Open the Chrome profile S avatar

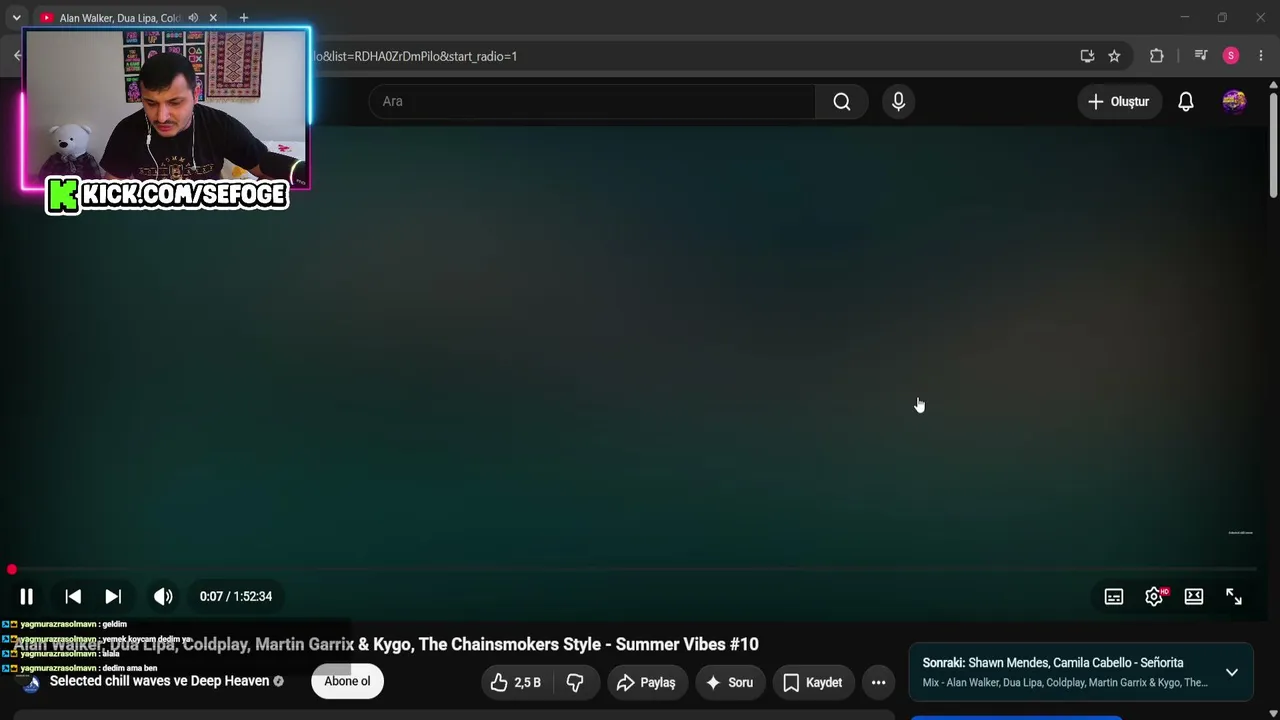tap(1231, 56)
